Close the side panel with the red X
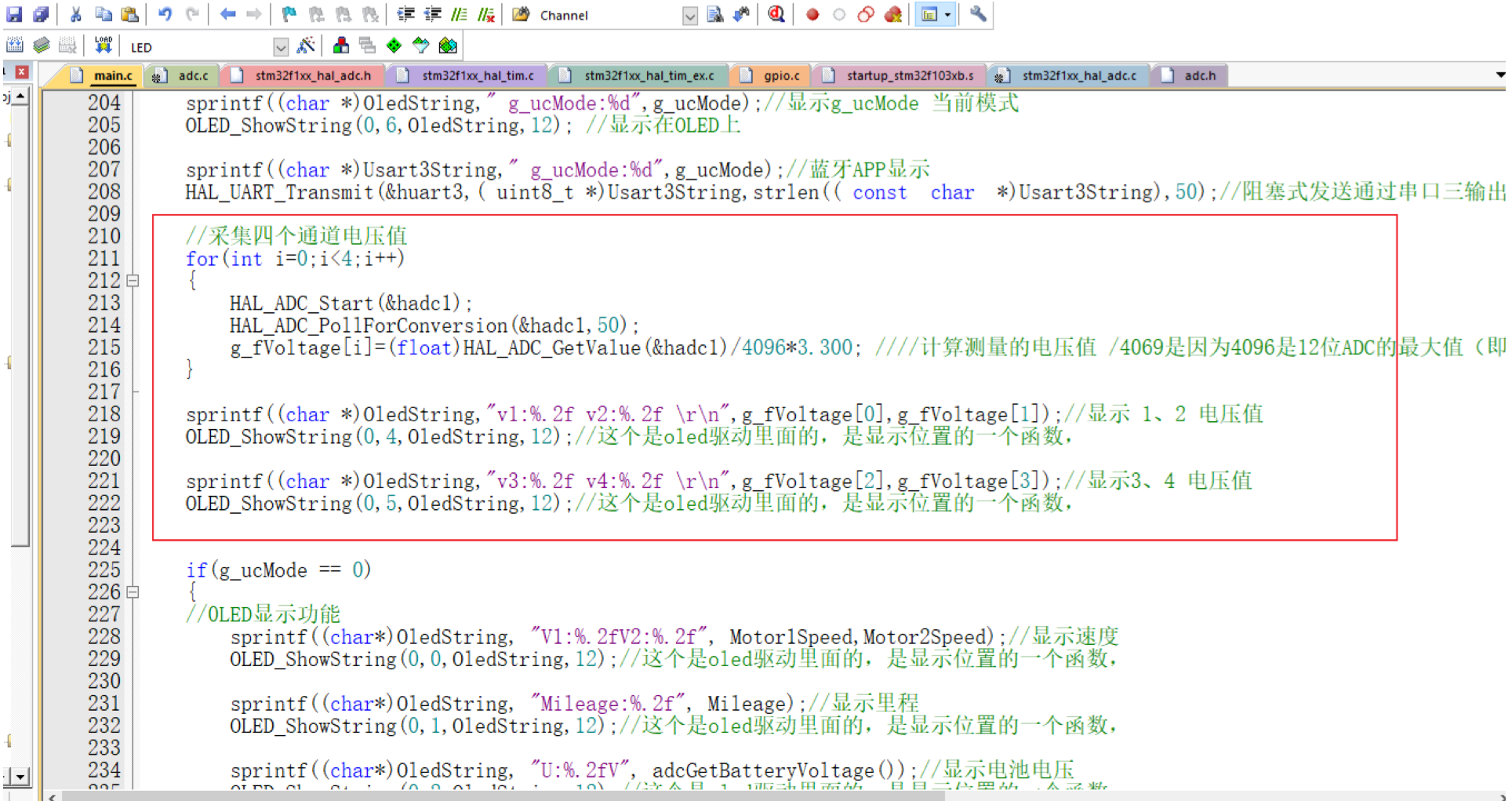Screen dimensions: 1512x801 pos(22,72)
